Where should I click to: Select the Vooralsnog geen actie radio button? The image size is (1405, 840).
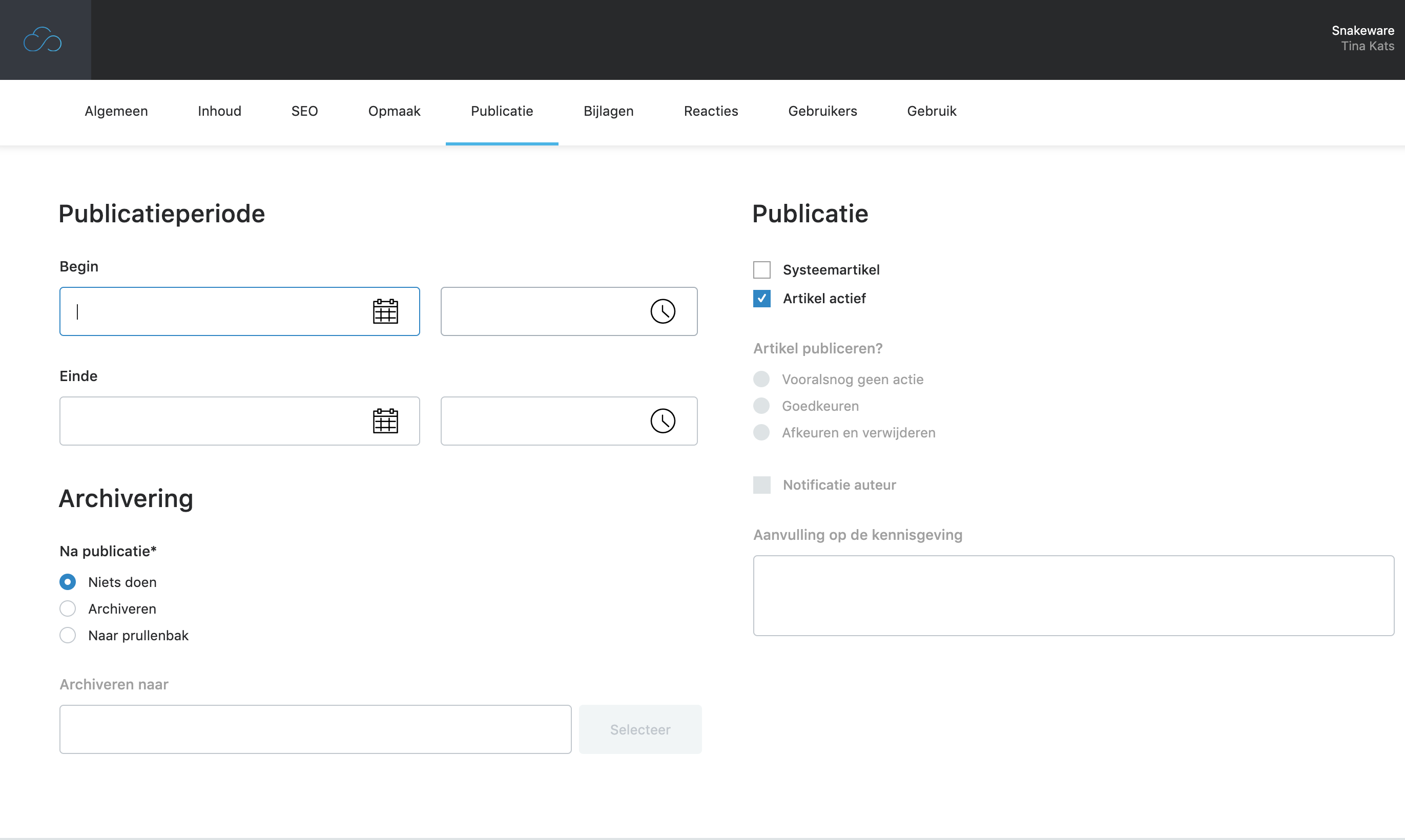pos(761,379)
